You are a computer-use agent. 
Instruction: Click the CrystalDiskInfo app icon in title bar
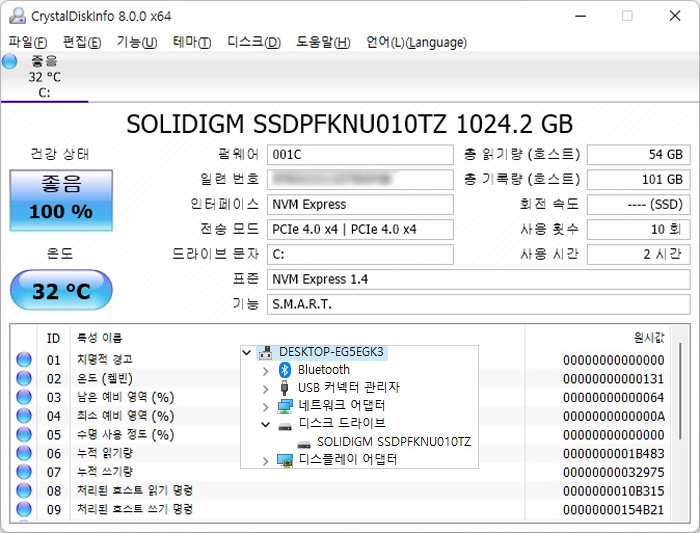click(x=18, y=16)
